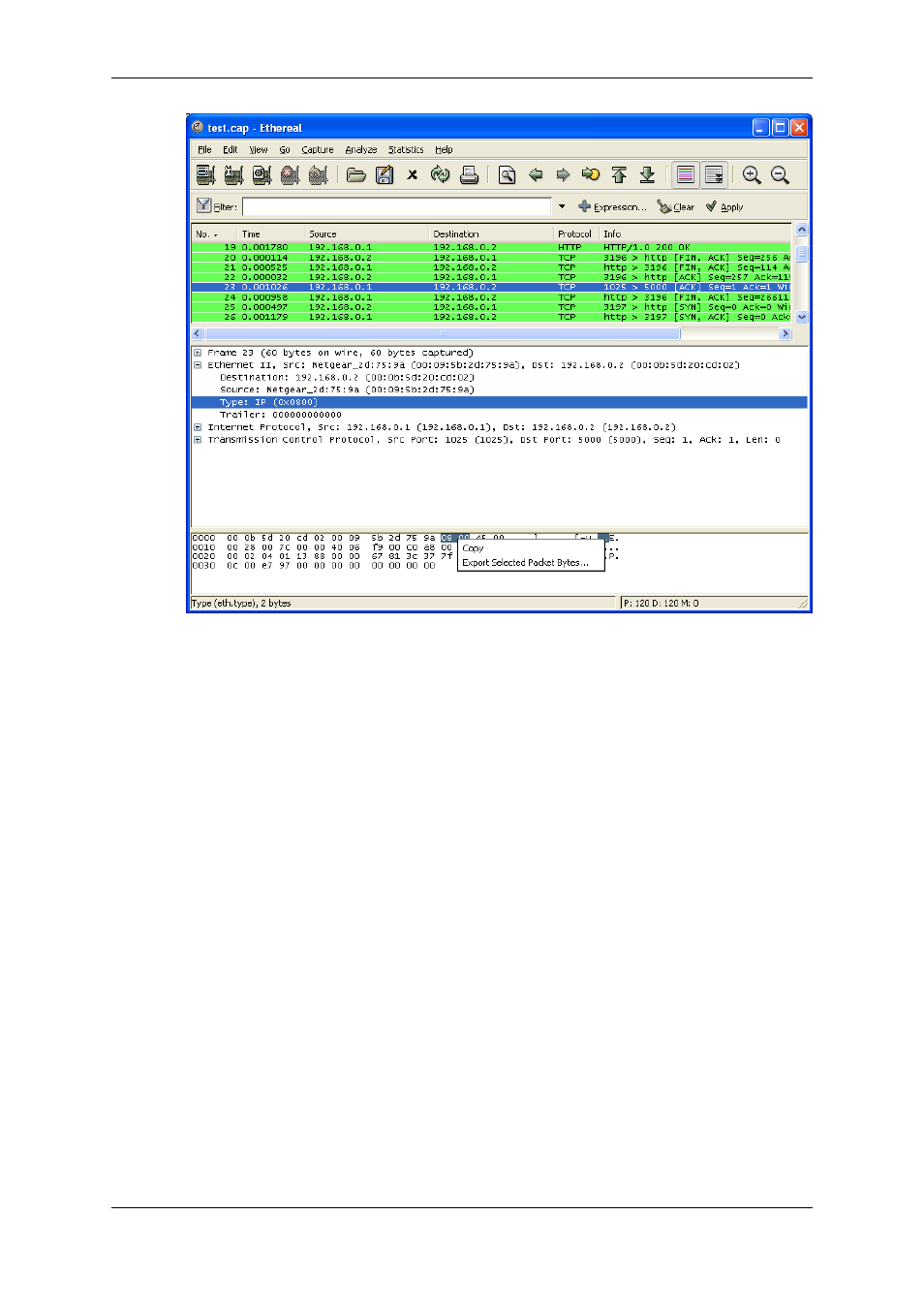The width and height of the screenshot is (924, 1309).
Task: Select packet 25 with SYN info
Action: (491, 307)
